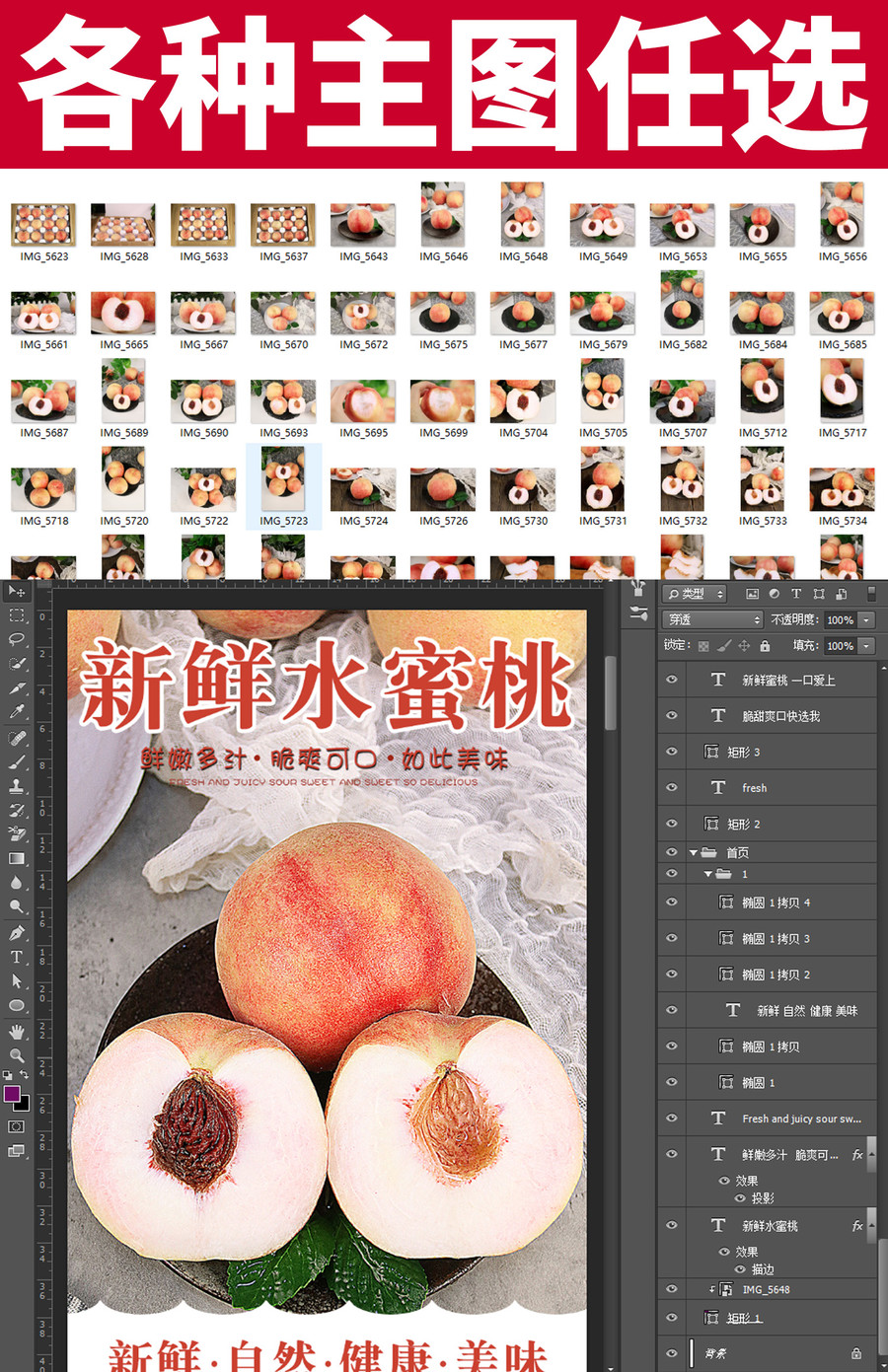Image resolution: width=888 pixels, height=1372 pixels.
Task: Select the Clone Stamp tool
Action: tap(17, 786)
